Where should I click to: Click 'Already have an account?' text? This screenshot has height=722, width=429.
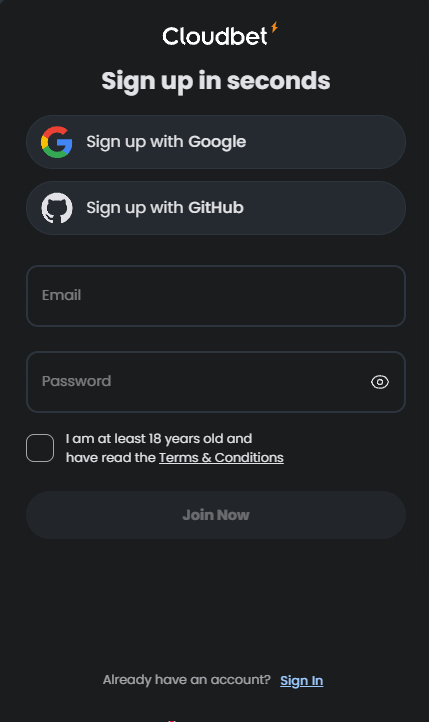187,680
